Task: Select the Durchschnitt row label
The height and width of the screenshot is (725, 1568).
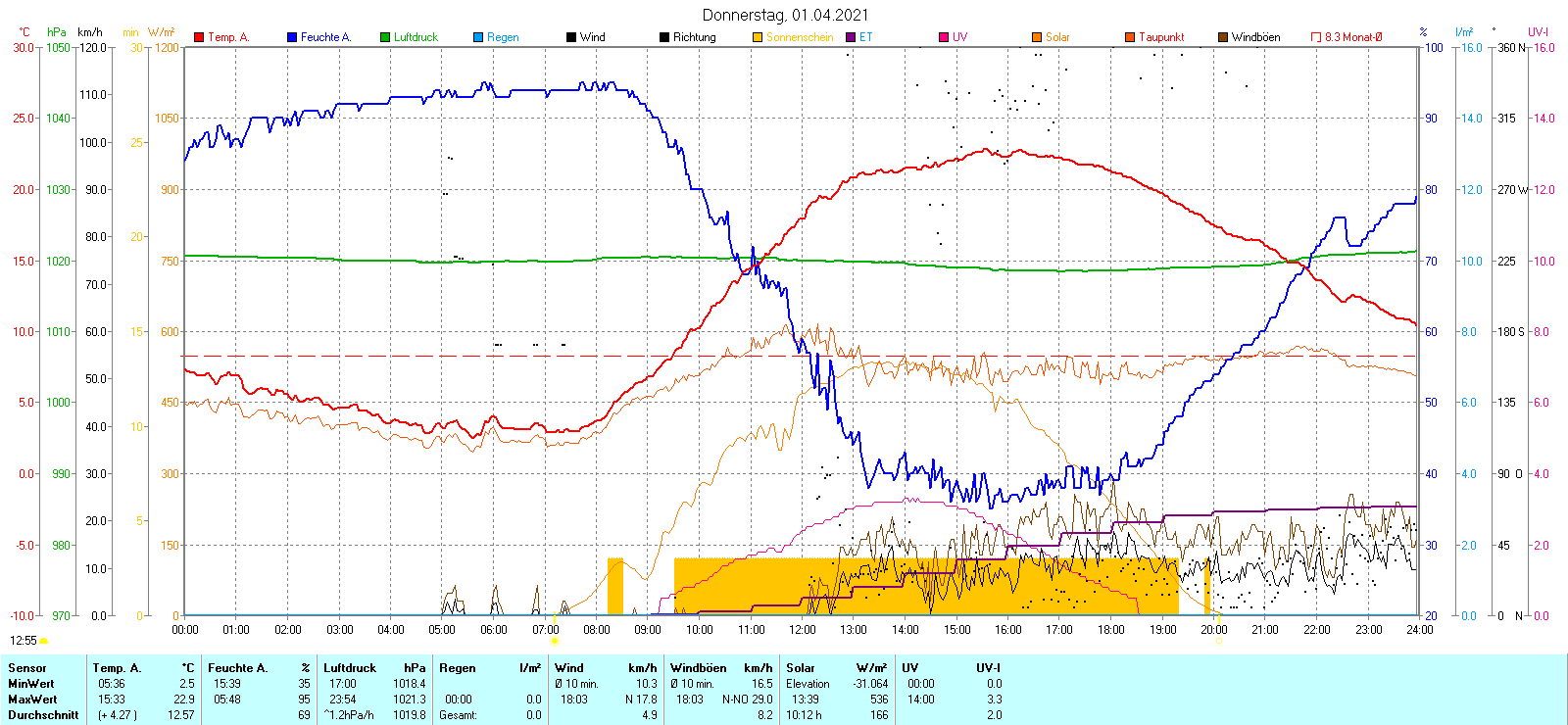Action: click(43, 715)
